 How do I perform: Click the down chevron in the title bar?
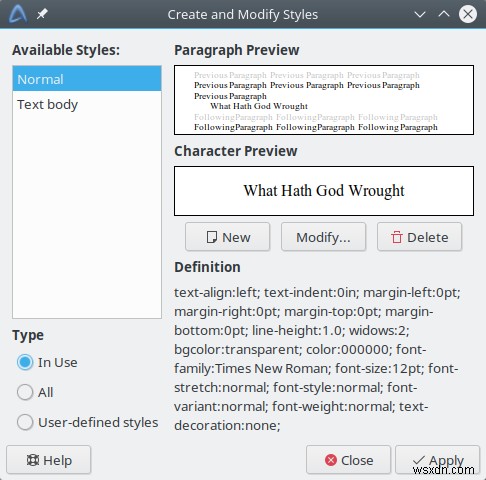pyautogui.click(x=420, y=14)
